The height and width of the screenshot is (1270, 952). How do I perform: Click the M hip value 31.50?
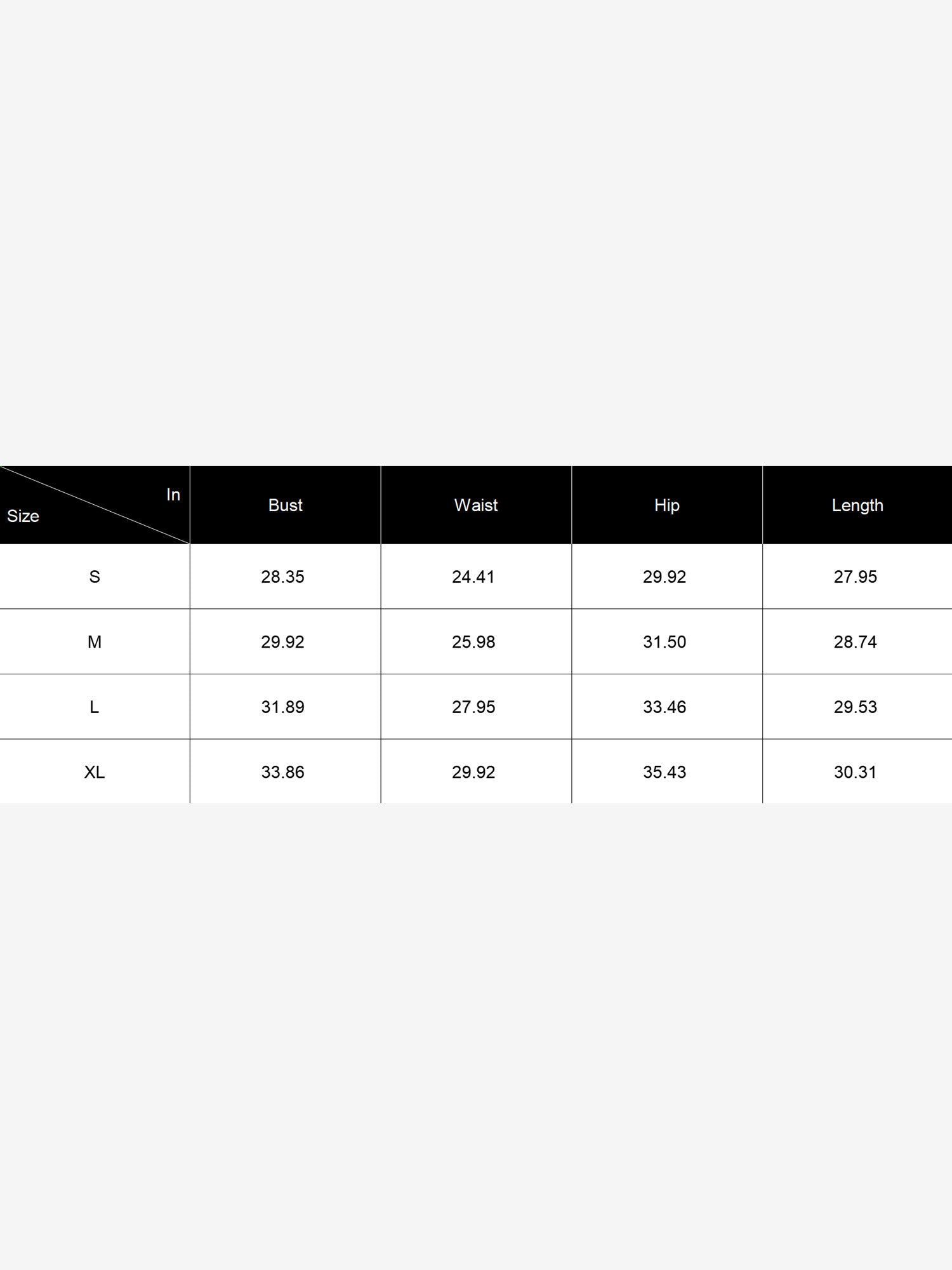(664, 642)
